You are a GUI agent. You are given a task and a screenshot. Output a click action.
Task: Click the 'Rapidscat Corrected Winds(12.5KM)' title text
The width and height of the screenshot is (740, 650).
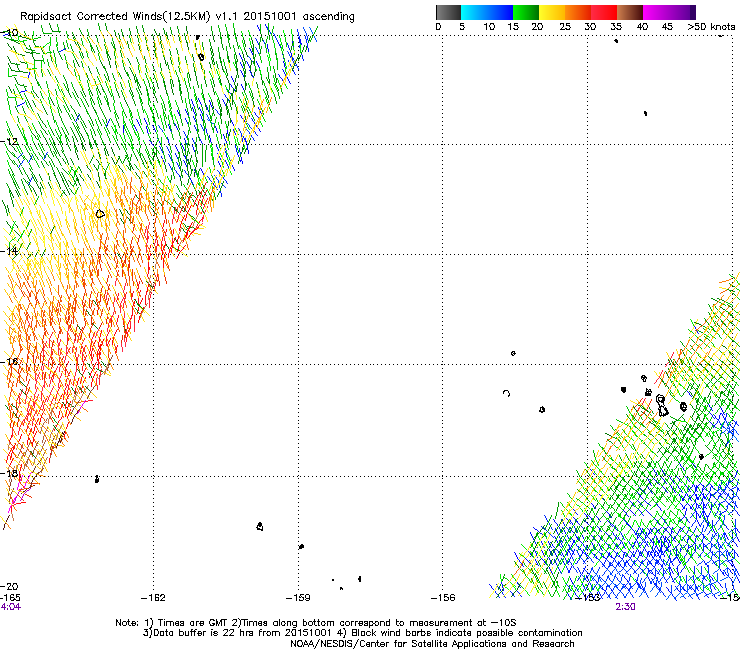115,17
